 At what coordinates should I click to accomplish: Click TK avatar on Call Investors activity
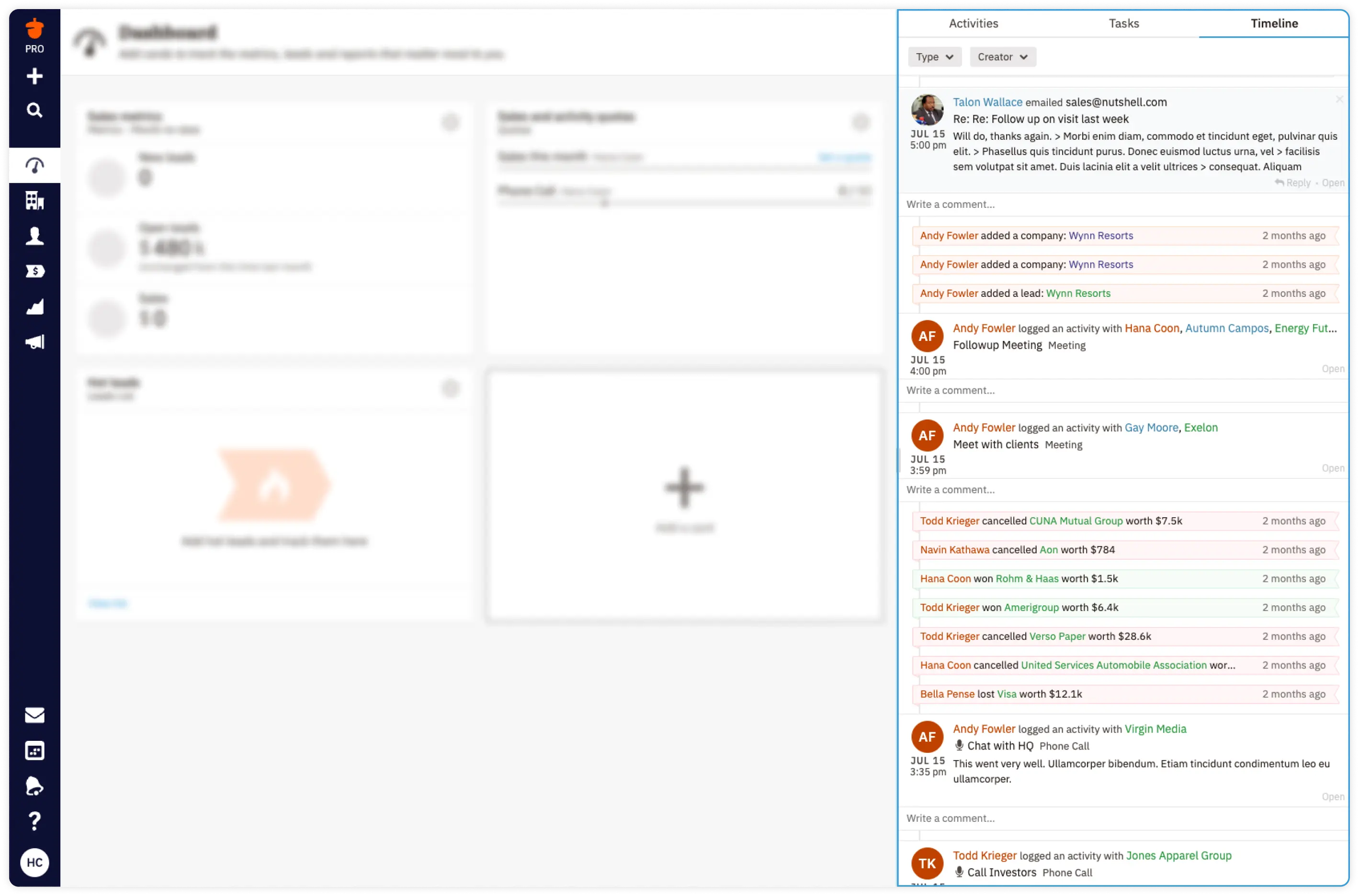pyautogui.click(x=927, y=863)
